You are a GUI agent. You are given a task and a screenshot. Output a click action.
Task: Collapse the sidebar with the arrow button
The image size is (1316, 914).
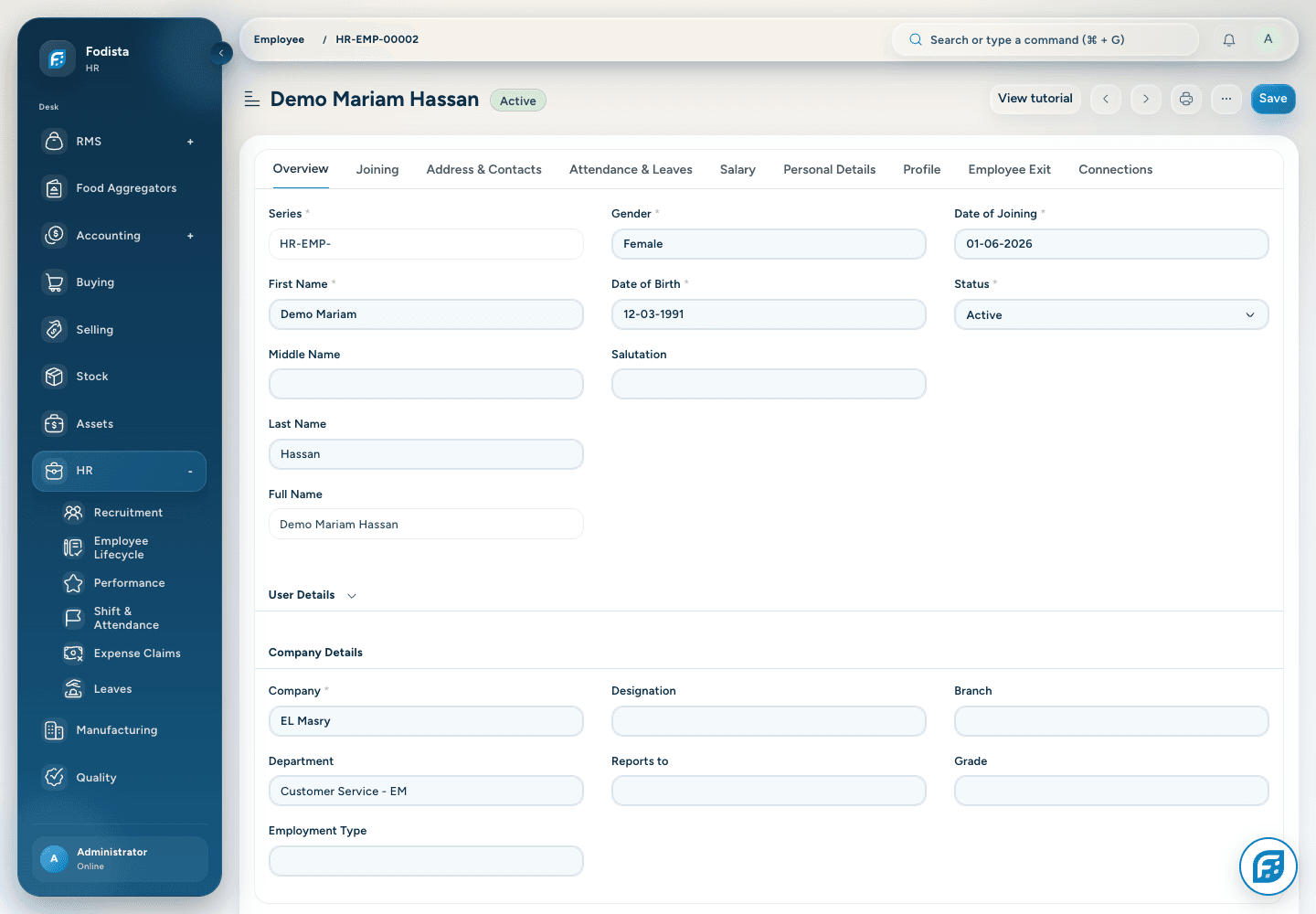[221, 53]
